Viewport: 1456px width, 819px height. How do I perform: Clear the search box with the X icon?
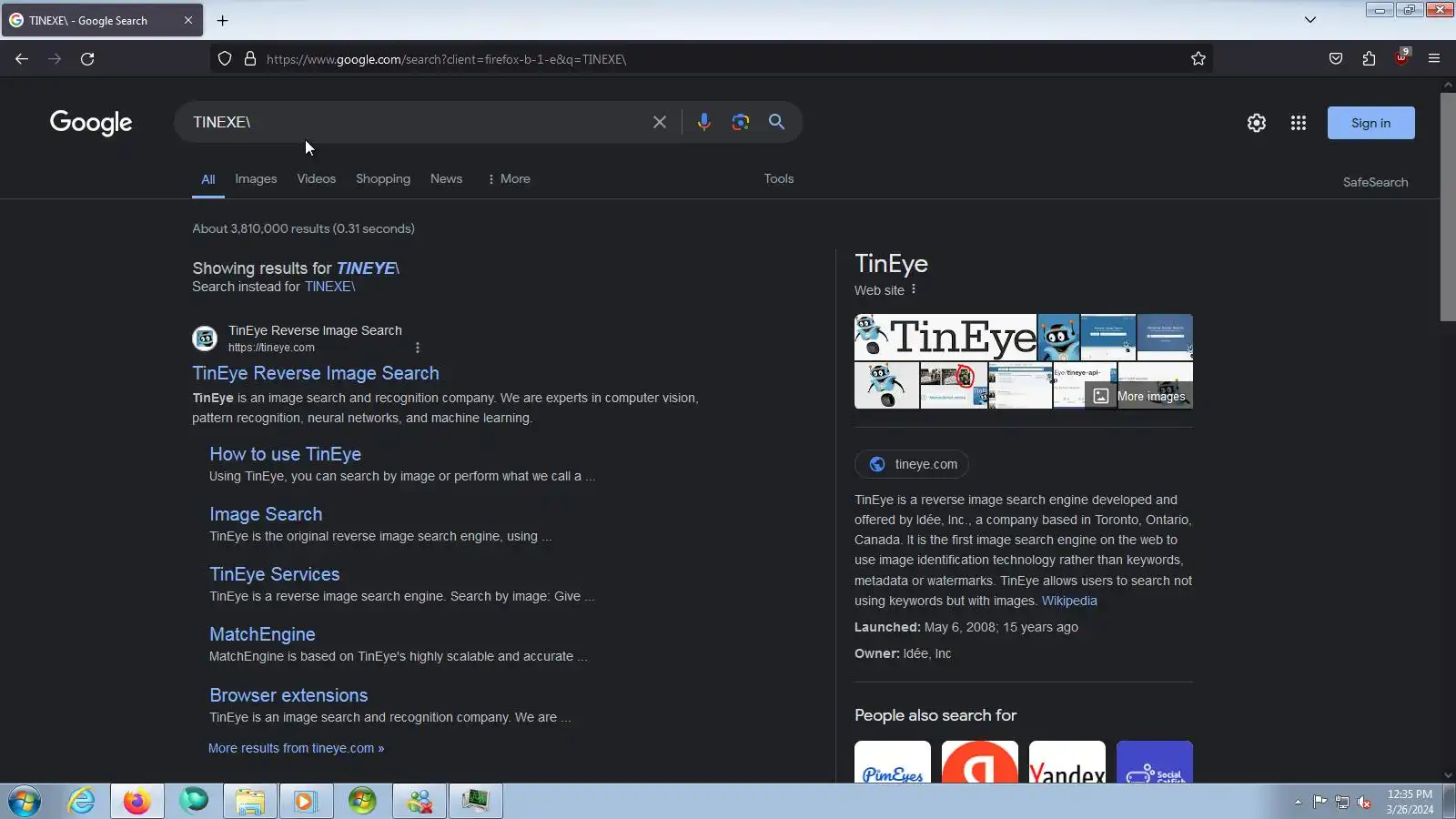660,122
